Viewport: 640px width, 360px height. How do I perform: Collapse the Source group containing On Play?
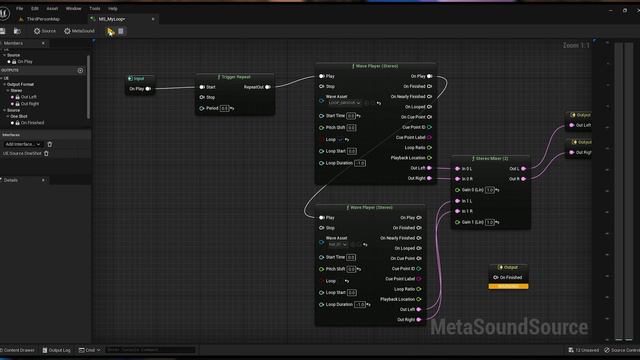click(4, 55)
